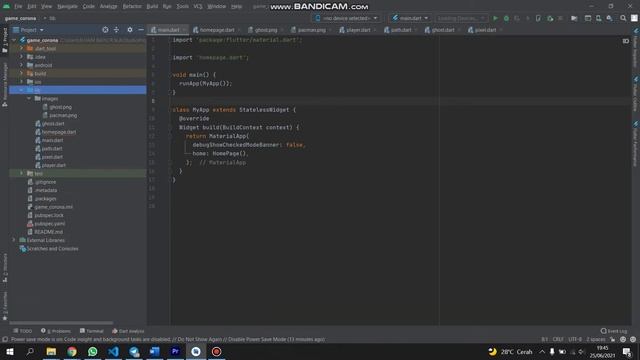Open the TODO tool window
Viewport: 640px width, 360px height.
pyautogui.click(x=22, y=331)
